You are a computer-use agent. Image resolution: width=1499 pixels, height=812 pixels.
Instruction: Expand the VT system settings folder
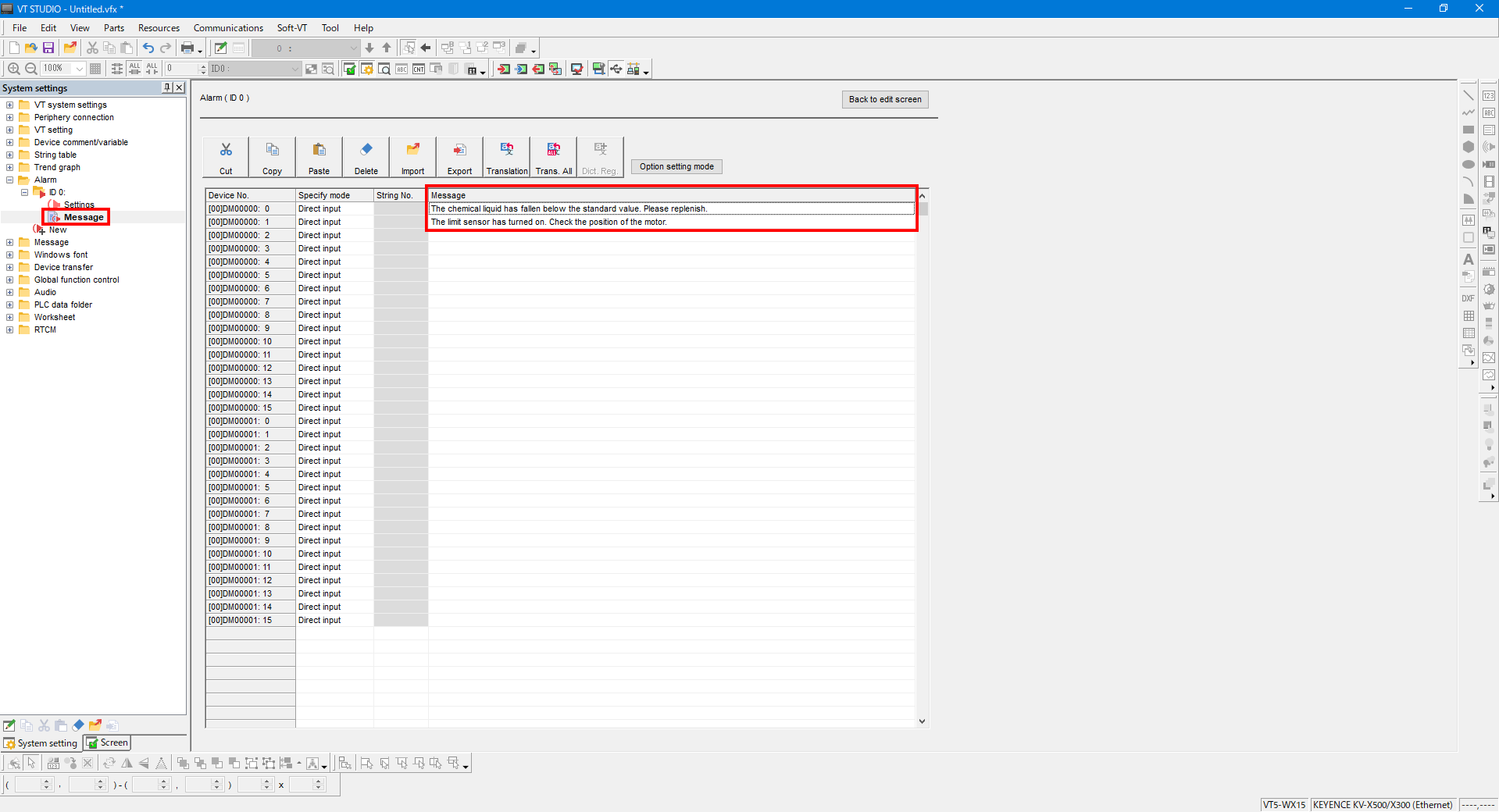[x=9, y=105]
